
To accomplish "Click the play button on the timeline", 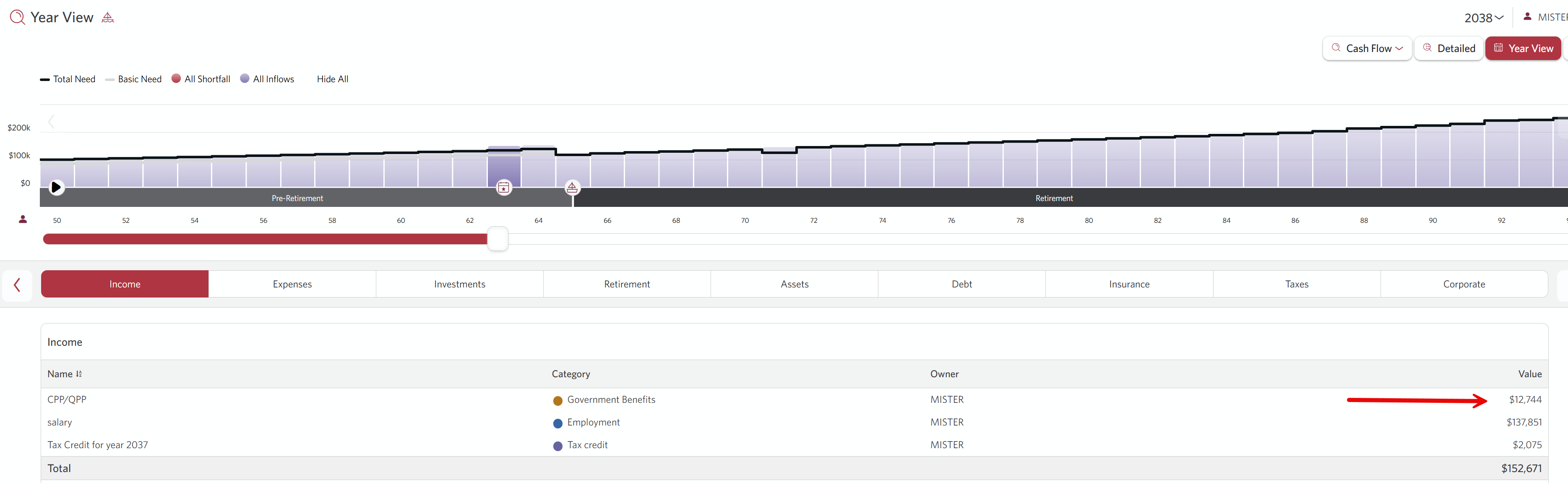I will coord(56,187).
